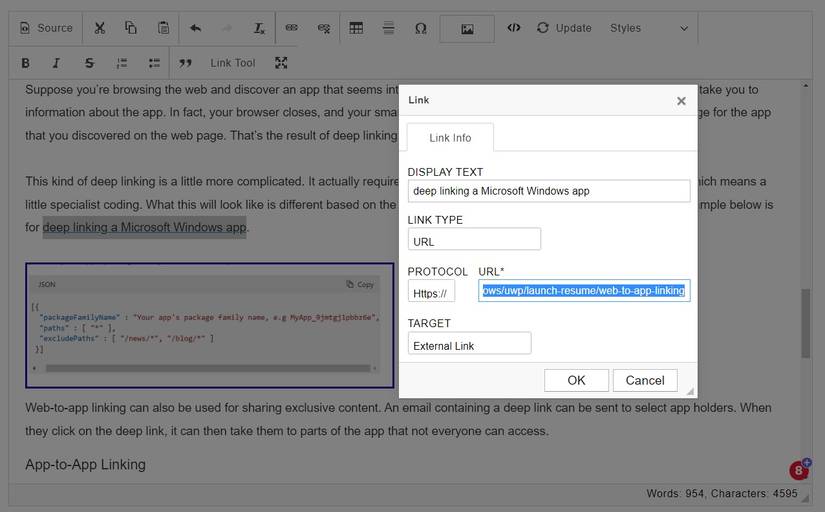
Task: Unlink using the broken chain icon
Action: point(324,28)
